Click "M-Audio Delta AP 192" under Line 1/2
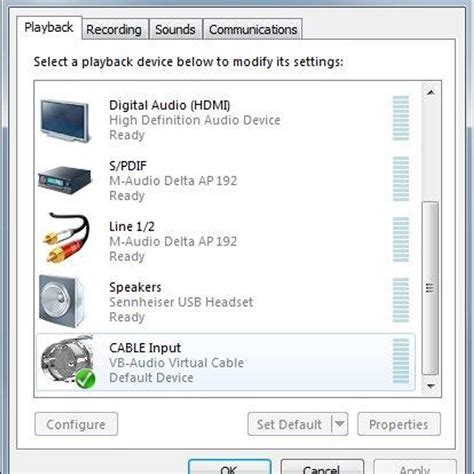Image resolution: width=474 pixels, height=474 pixels. [173, 242]
